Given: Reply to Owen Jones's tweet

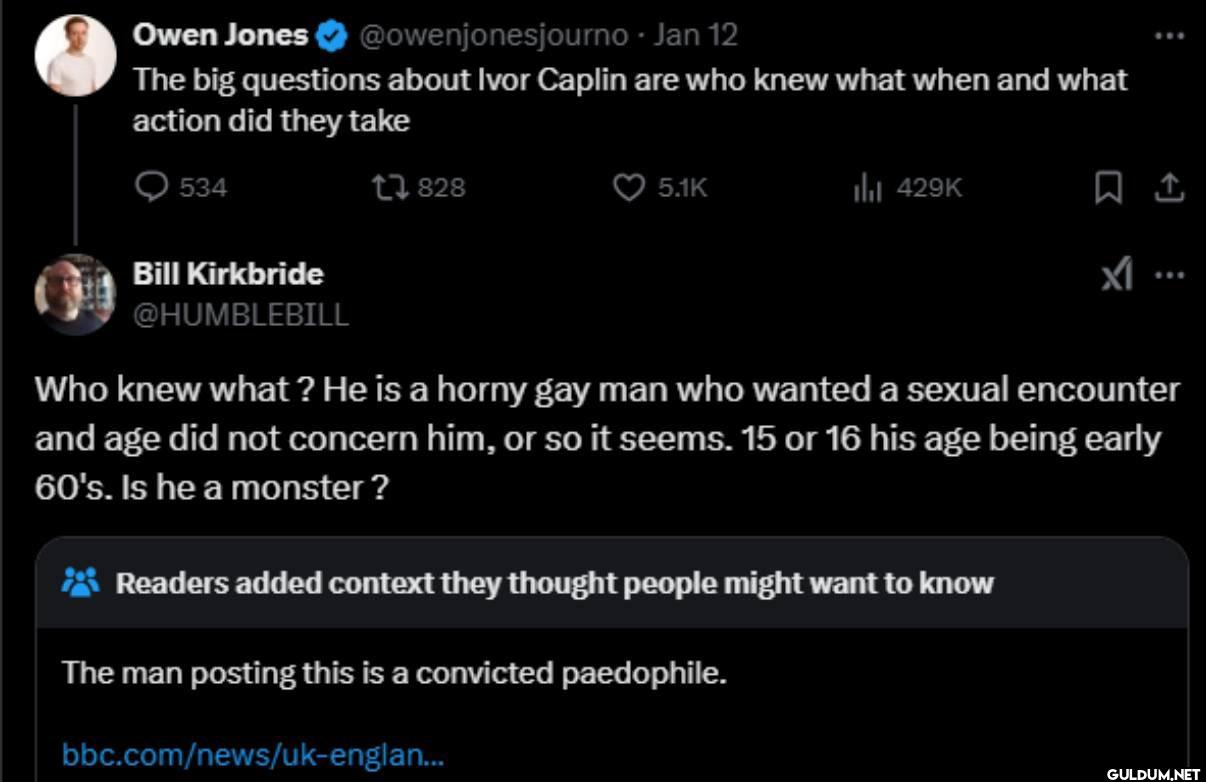Looking at the screenshot, I should (150, 187).
